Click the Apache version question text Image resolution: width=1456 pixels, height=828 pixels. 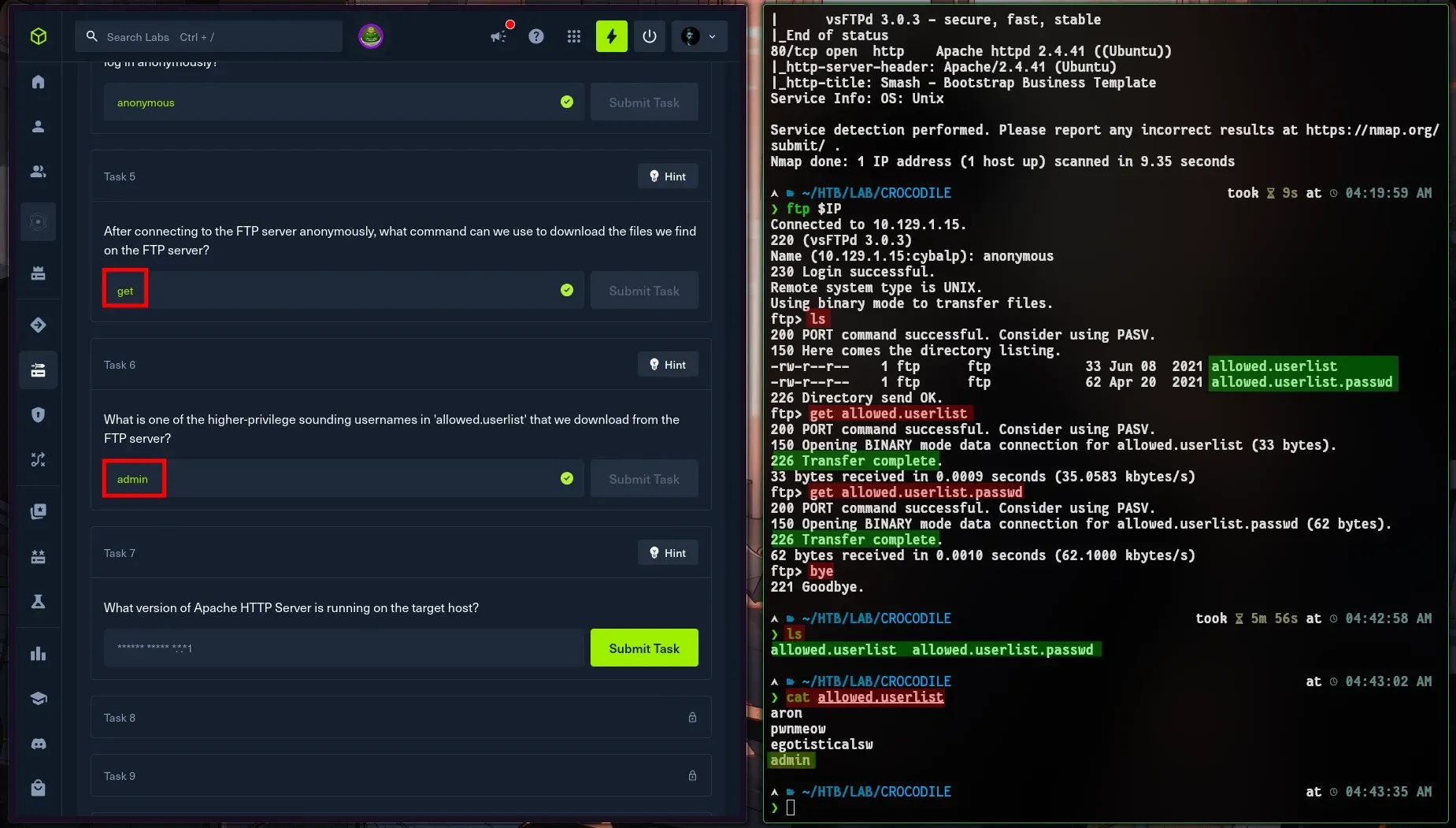[291, 607]
